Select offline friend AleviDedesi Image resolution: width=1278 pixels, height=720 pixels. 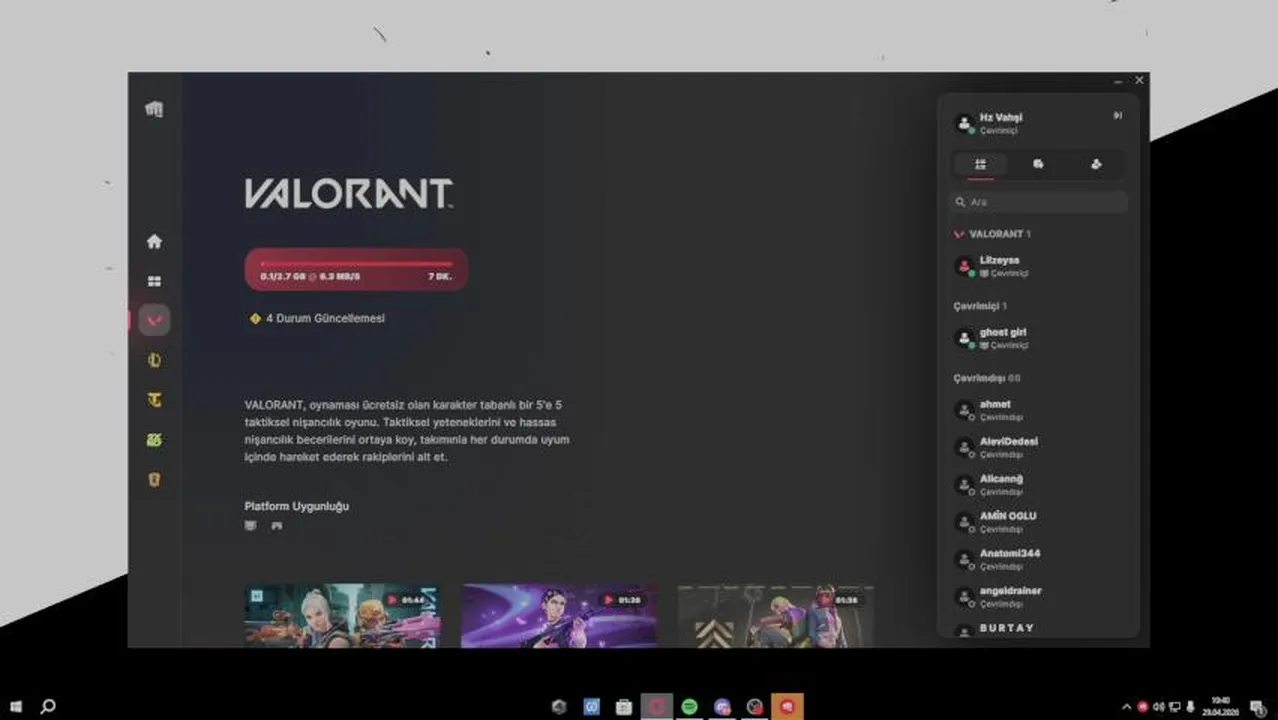1039,447
